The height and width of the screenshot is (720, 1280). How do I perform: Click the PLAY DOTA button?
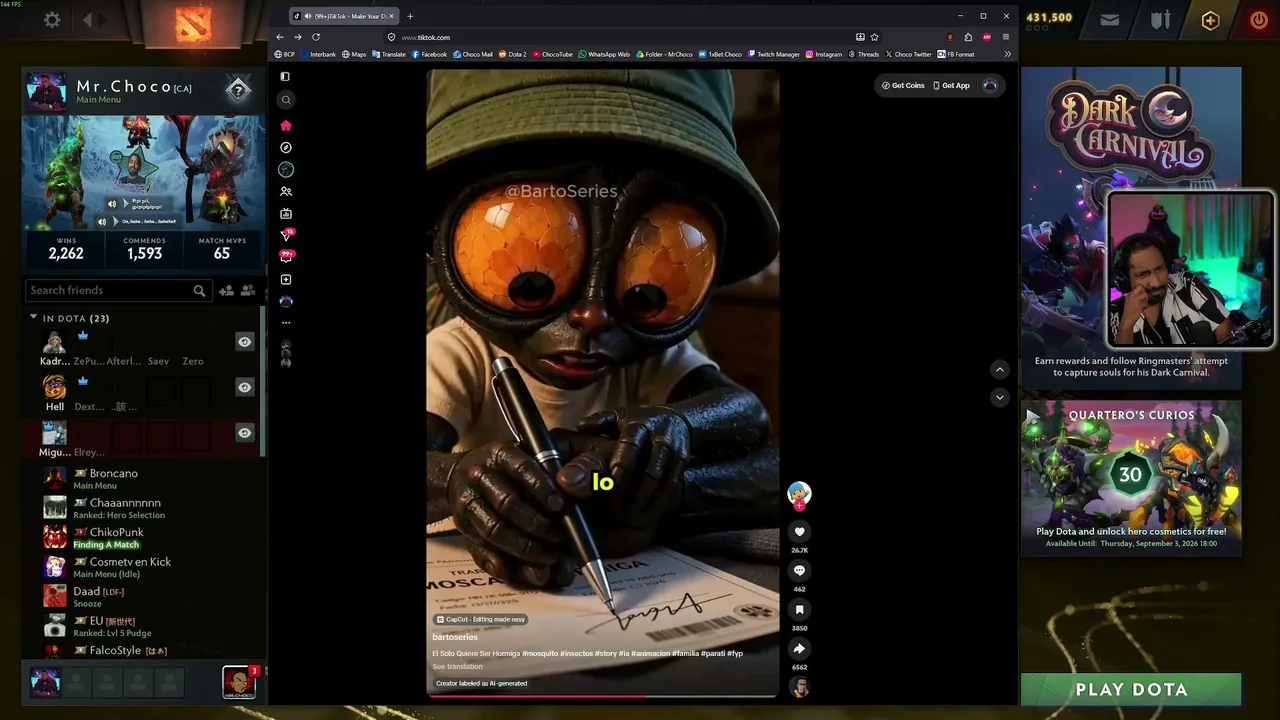(1131, 689)
